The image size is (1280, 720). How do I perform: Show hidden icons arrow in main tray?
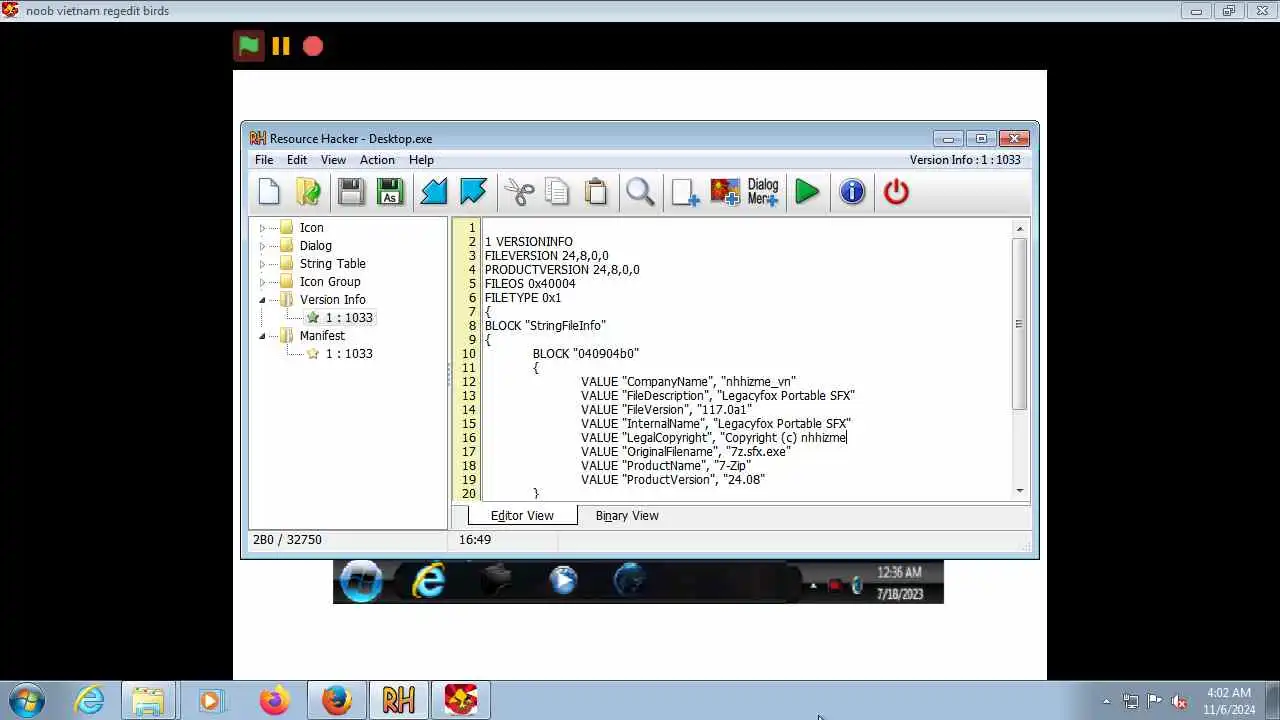click(1106, 701)
